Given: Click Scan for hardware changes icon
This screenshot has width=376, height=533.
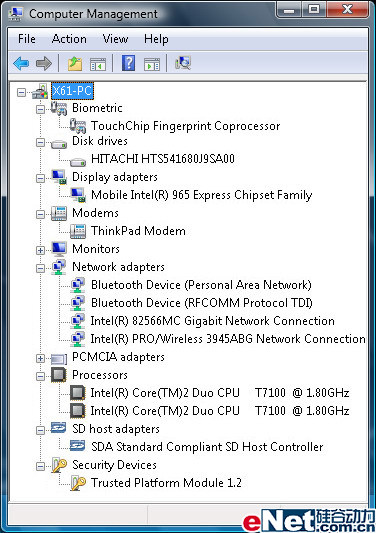Looking at the screenshot, I should (x=183, y=63).
